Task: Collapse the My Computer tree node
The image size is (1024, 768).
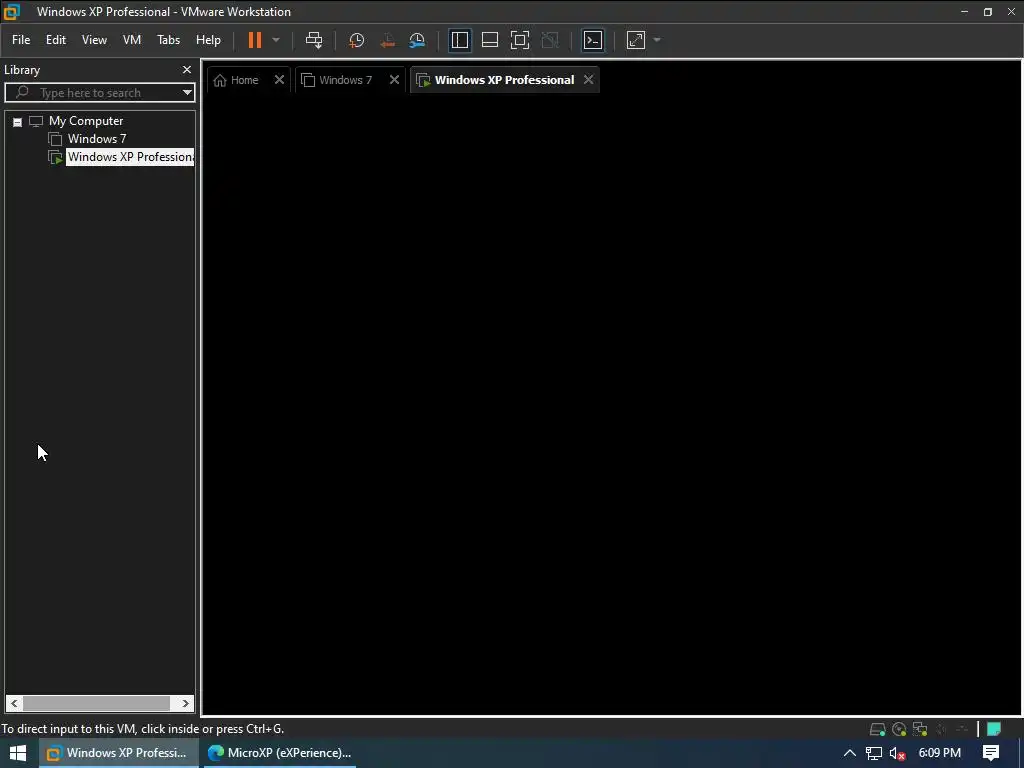Action: 18,121
